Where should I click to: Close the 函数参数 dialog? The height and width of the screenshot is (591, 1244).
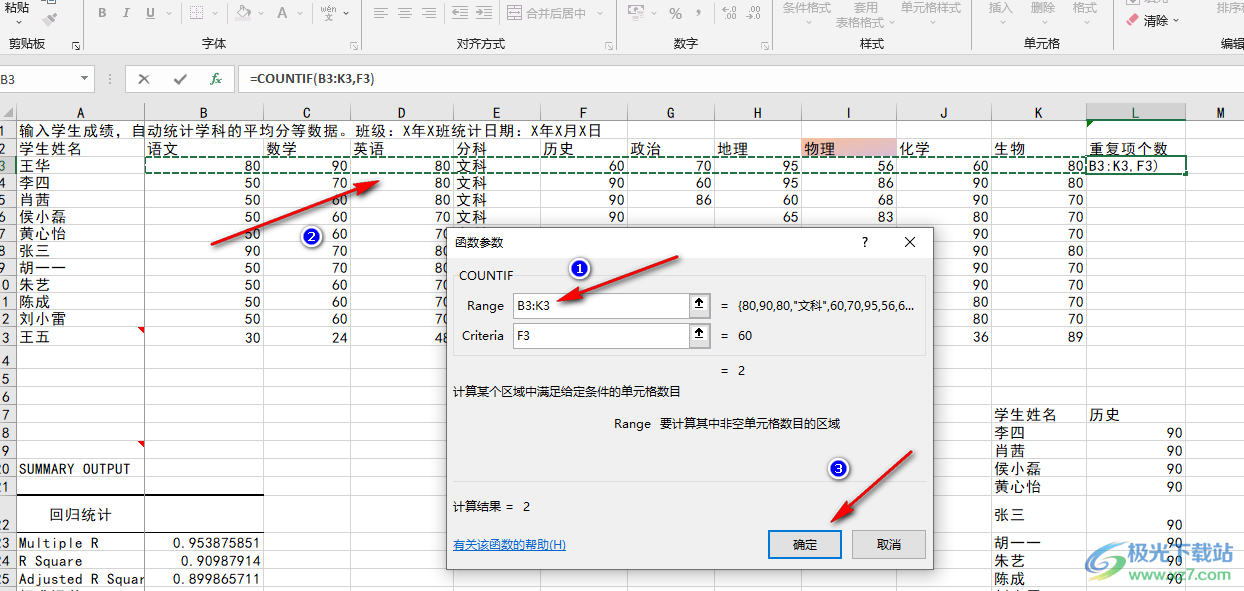tap(910, 242)
